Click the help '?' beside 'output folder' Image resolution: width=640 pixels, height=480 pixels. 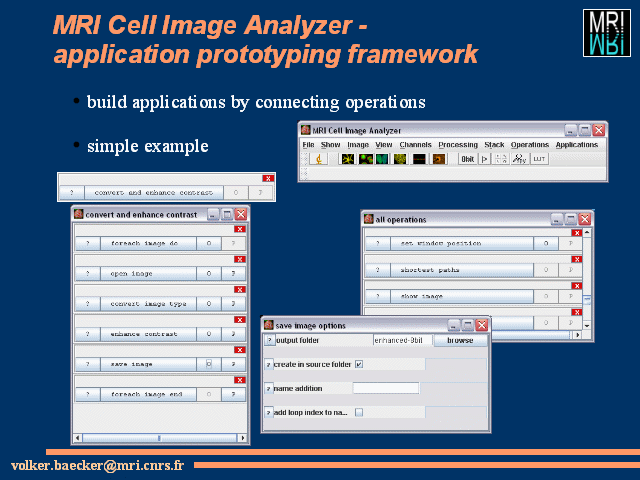tap(269, 340)
